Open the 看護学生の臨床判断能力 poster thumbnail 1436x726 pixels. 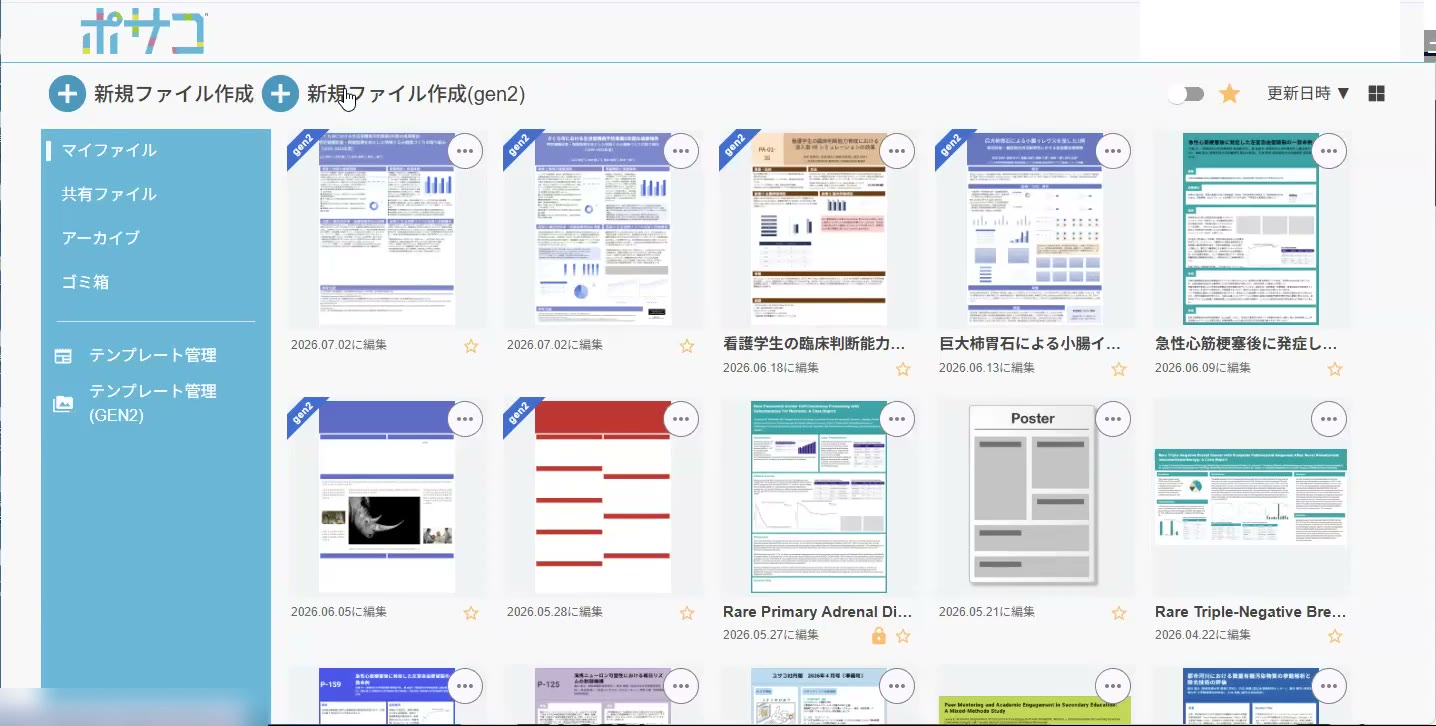pos(818,229)
